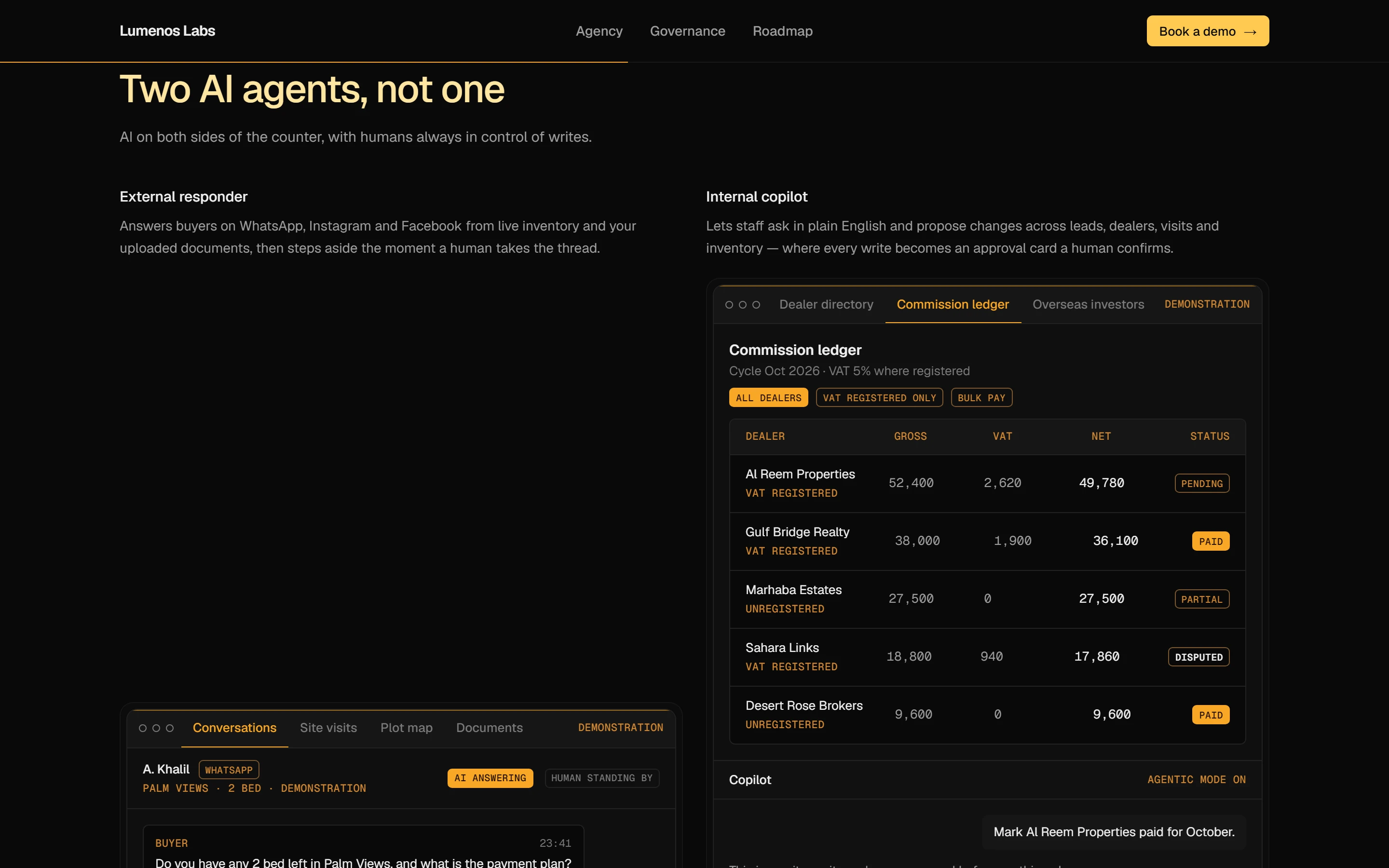Image resolution: width=1389 pixels, height=868 pixels.
Task: Open the Governance nav link
Action: (x=687, y=31)
